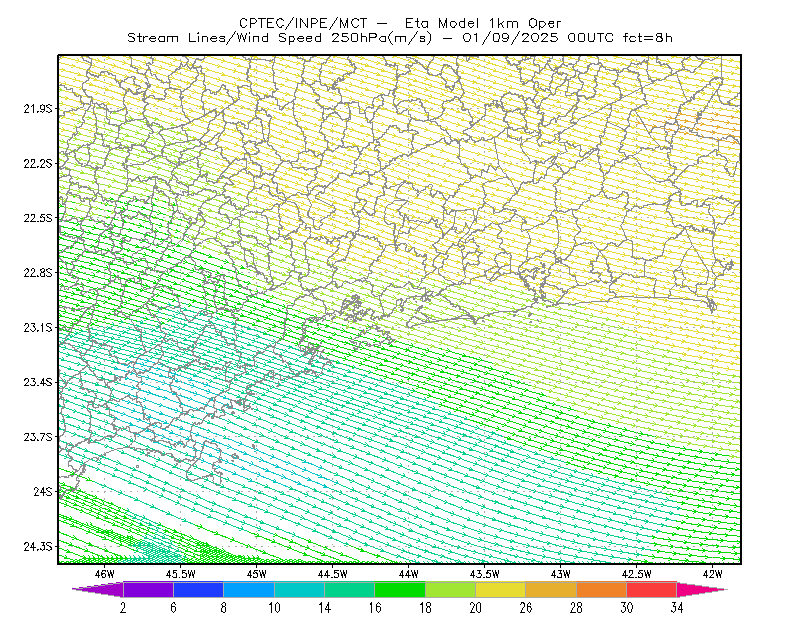Click the longitude label 42W
800x618 pixels.
tap(713, 574)
